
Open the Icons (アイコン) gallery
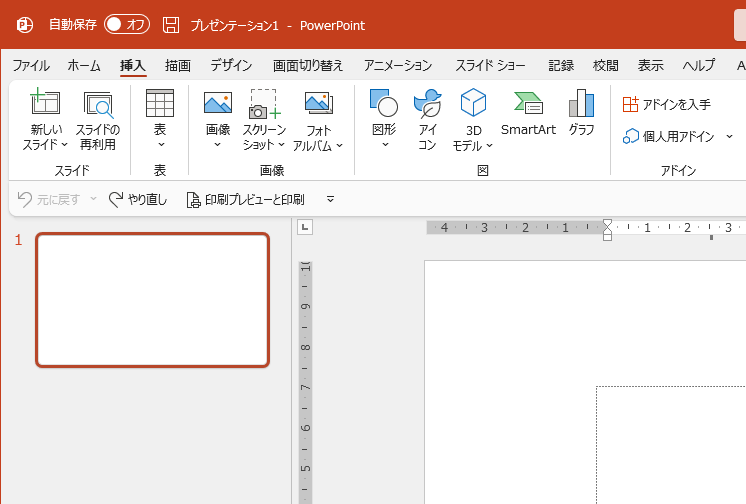coord(427,120)
